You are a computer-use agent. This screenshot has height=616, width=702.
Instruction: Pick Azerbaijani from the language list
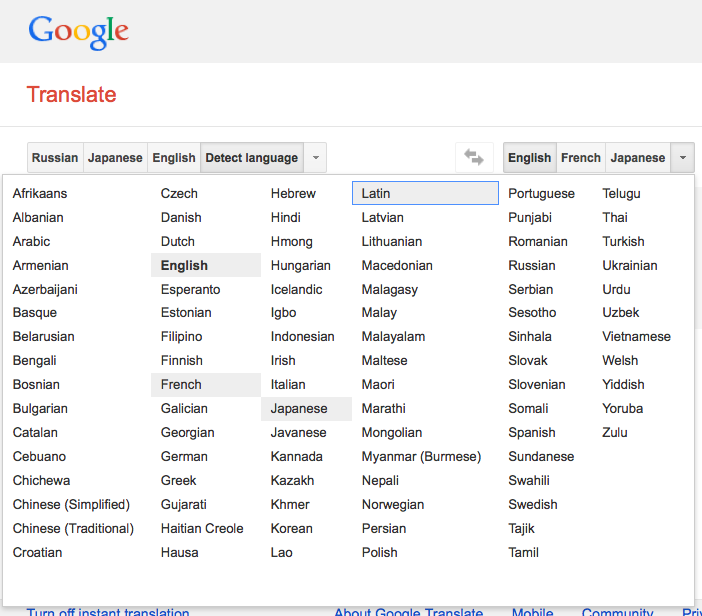click(45, 289)
